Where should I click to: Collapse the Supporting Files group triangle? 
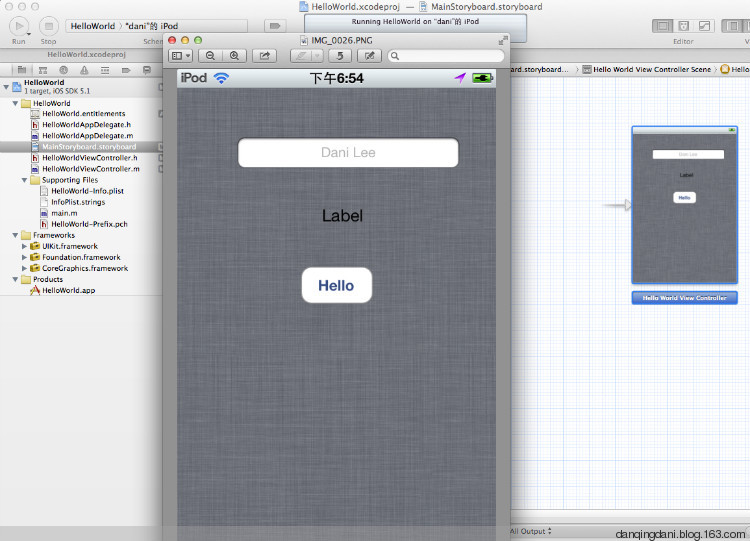(24, 180)
